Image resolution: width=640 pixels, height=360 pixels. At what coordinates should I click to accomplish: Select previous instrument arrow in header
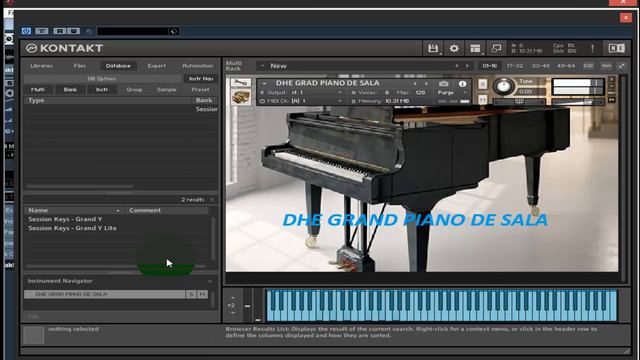click(415, 83)
